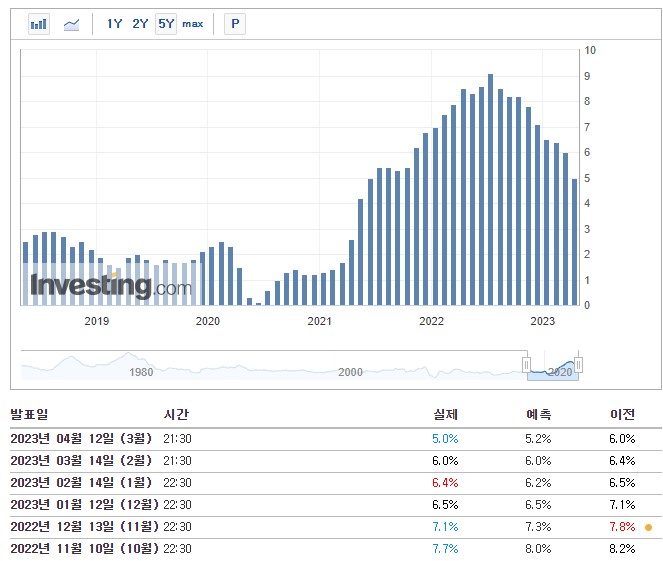The height and width of the screenshot is (561, 663).
Task: Click the 6.2% forecast value
Action: tap(538, 483)
